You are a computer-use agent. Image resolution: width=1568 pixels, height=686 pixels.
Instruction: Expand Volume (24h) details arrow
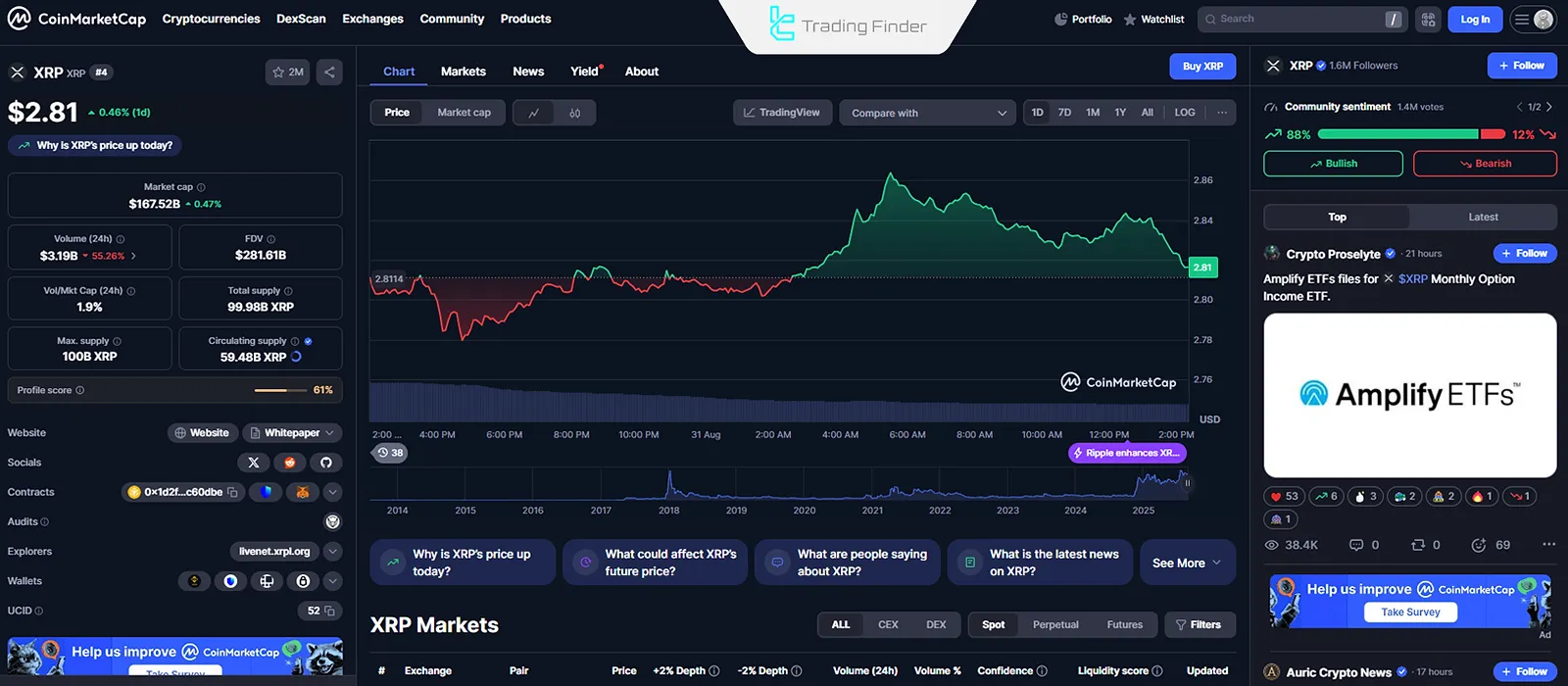[x=133, y=256]
